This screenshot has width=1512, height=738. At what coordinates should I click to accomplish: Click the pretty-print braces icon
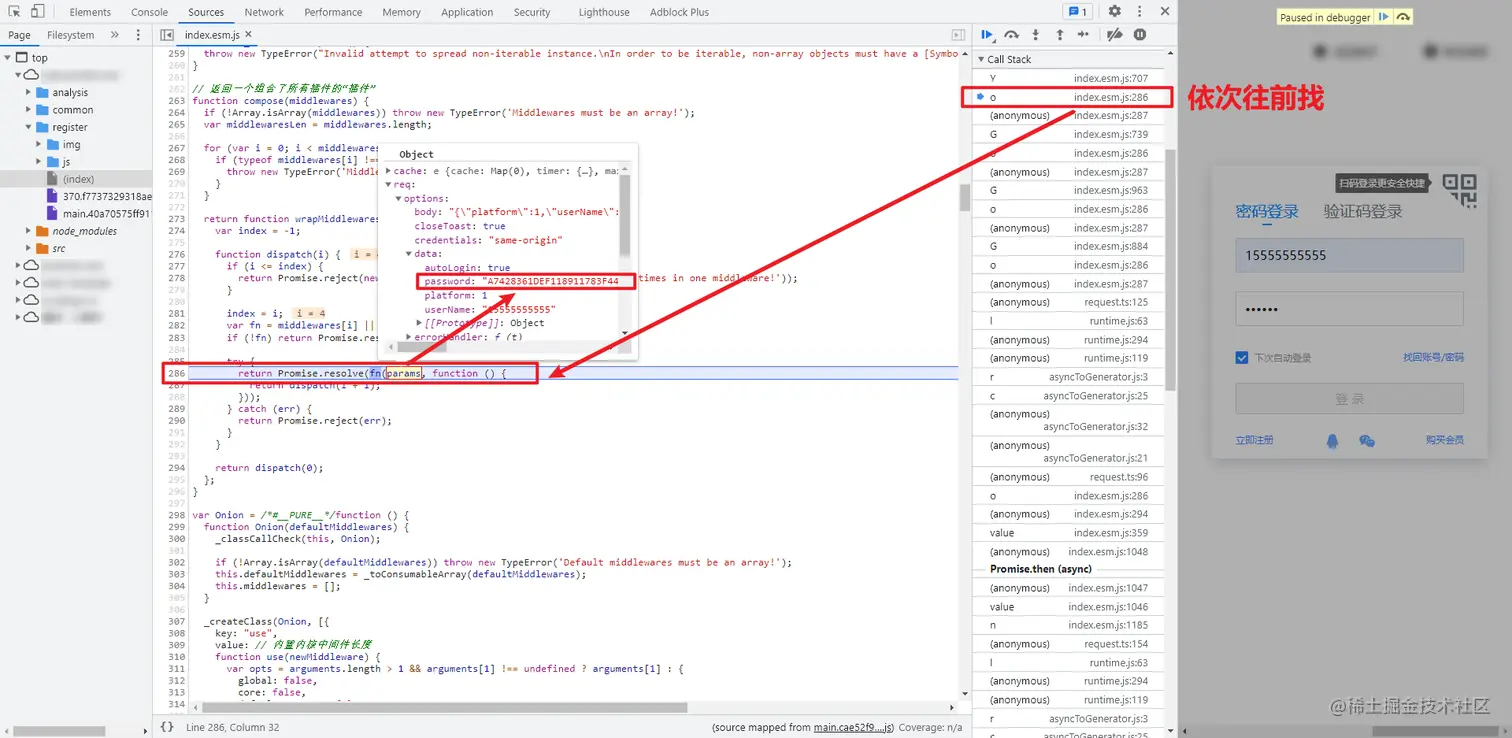click(x=167, y=727)
